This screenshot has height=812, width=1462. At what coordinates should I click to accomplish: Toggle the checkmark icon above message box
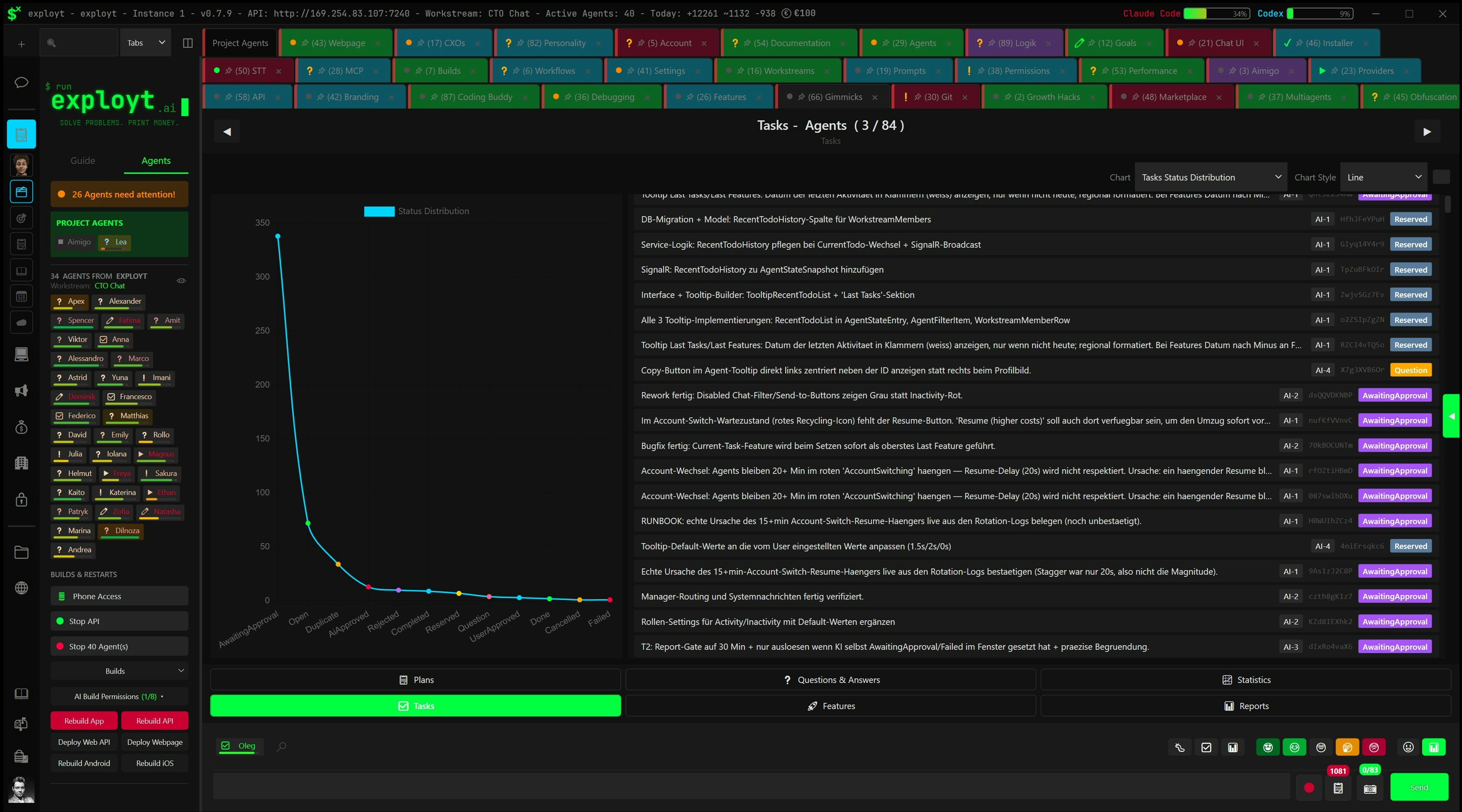tap(1207, 747)
